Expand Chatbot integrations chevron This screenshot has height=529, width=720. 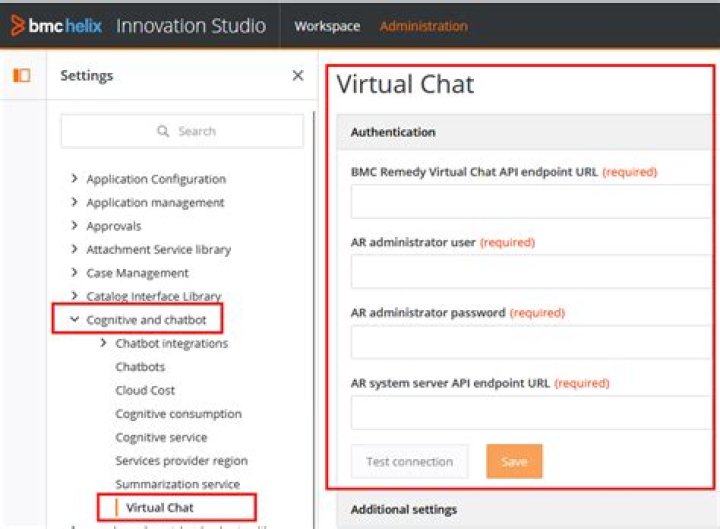coord(103,343)
